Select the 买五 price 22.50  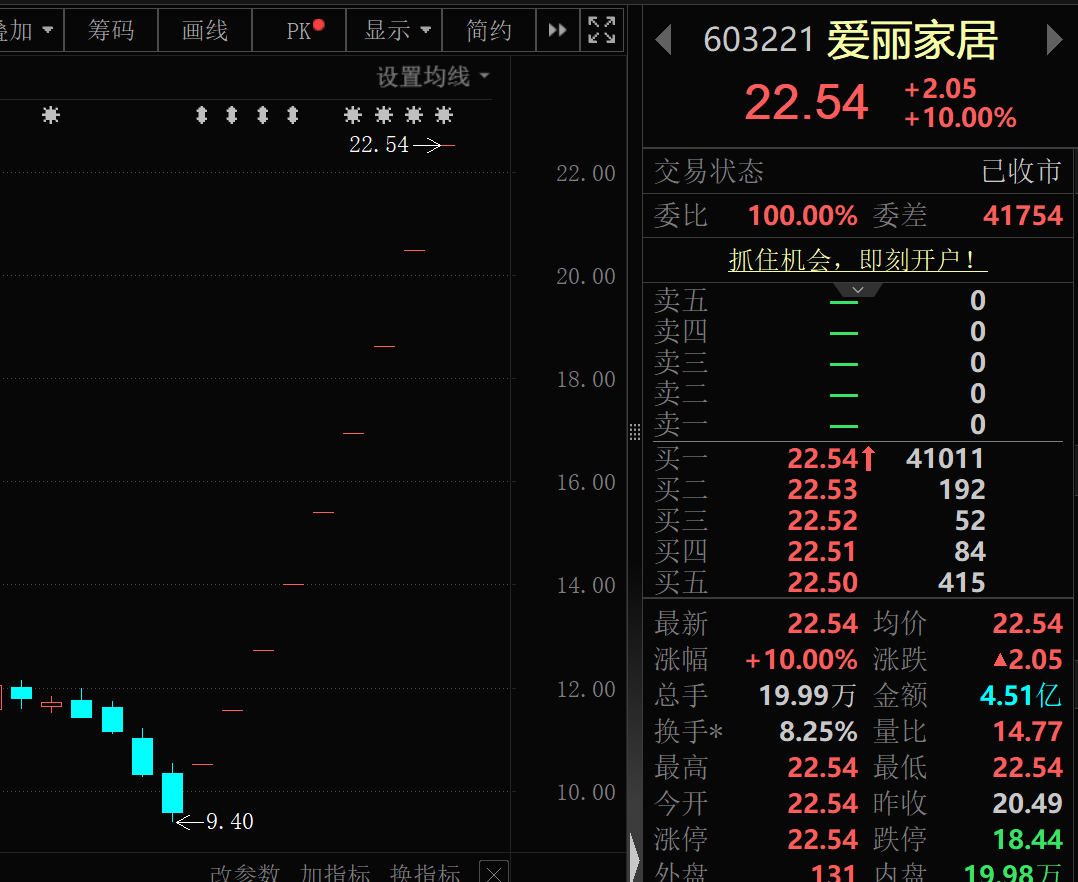[822, 583]
